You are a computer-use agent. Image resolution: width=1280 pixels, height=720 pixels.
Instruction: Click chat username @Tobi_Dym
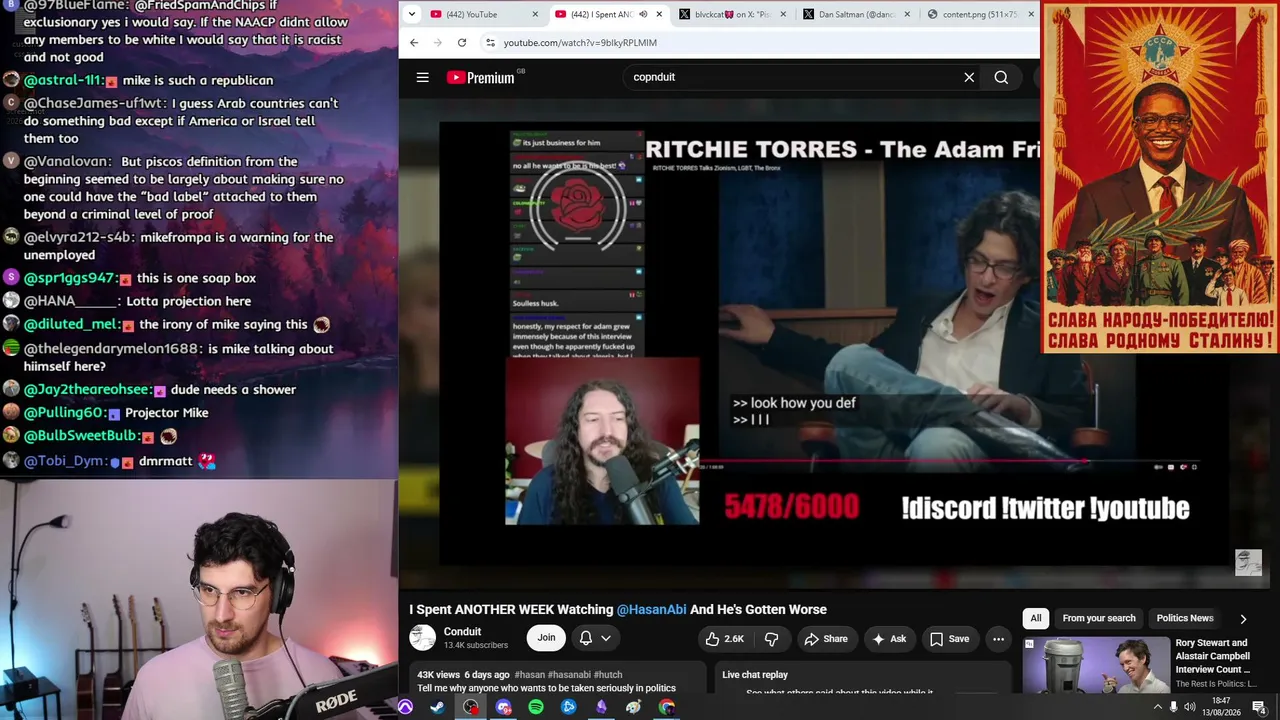tap(66, 461)
